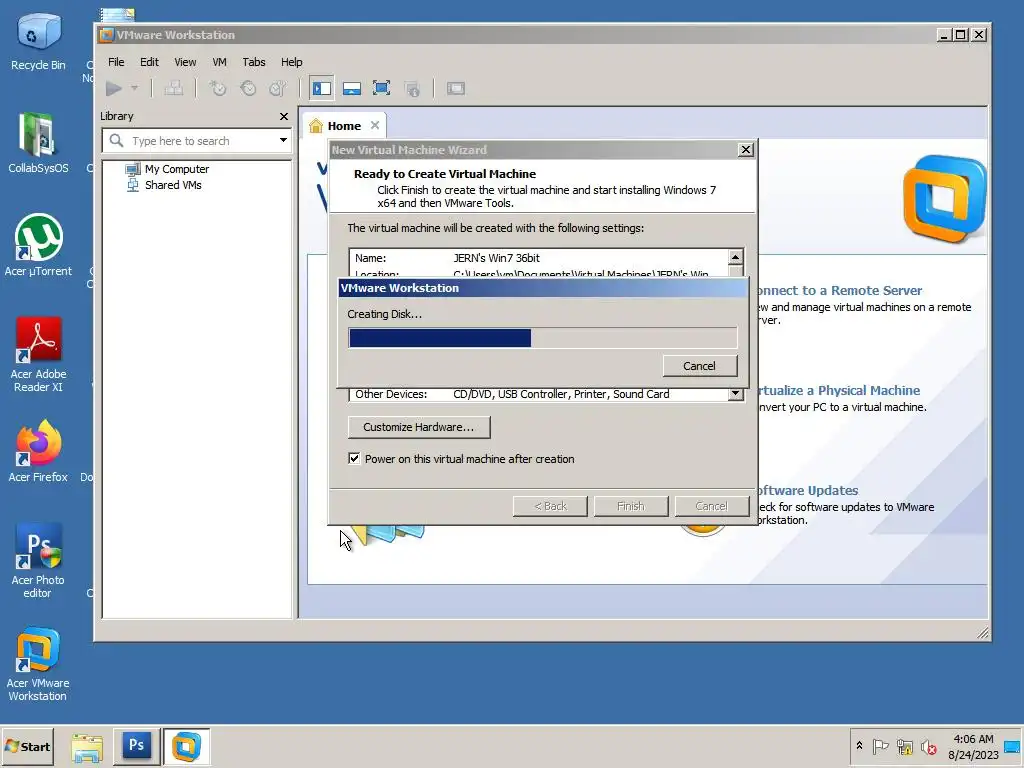Image resolution: width=1024 pixels, height=768 pixels.
Task: Click the Show Desktop tray button
Action: 1013,746
